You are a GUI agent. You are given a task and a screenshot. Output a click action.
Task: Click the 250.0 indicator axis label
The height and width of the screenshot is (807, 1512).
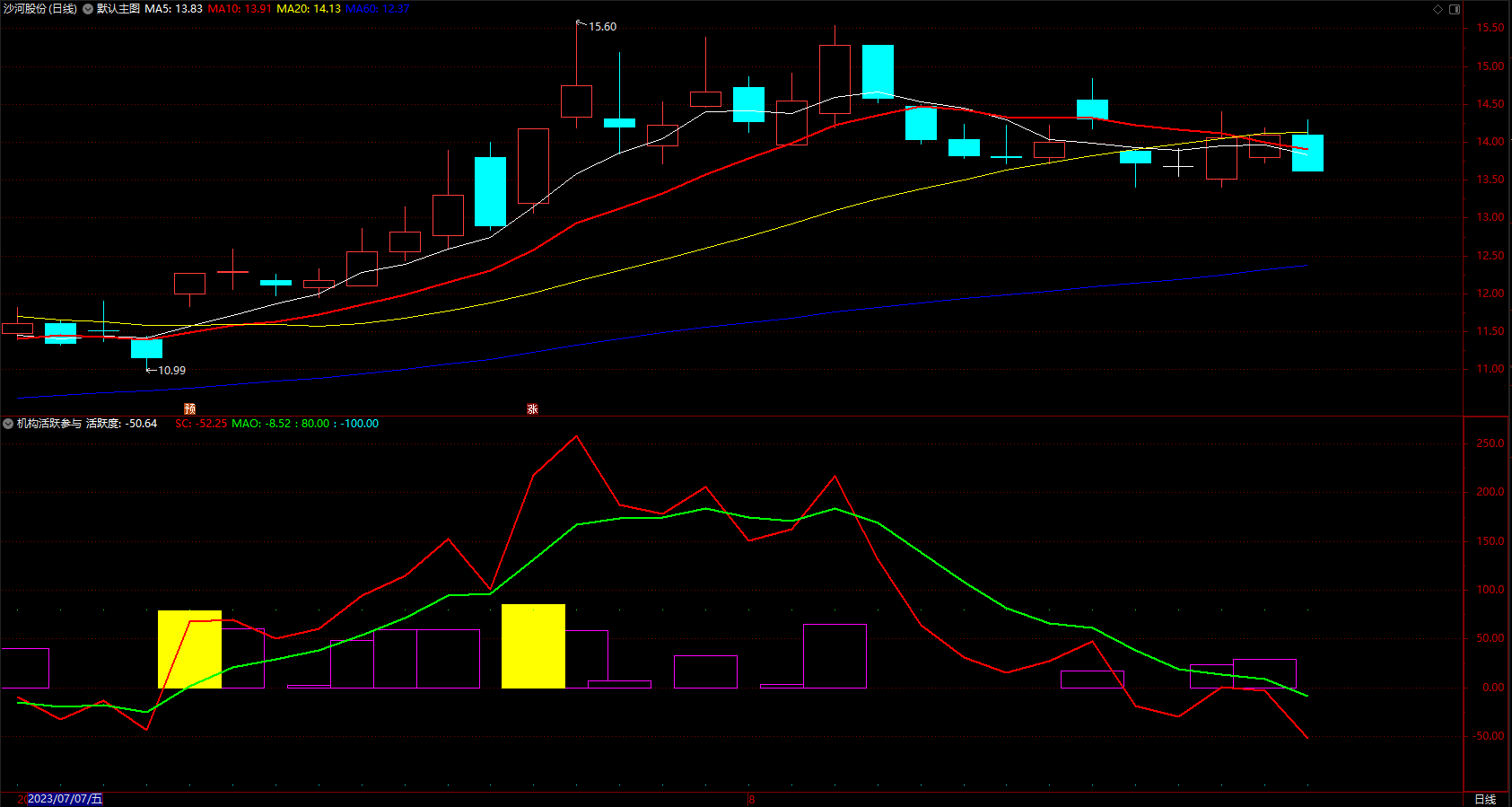pos(1490,443)
